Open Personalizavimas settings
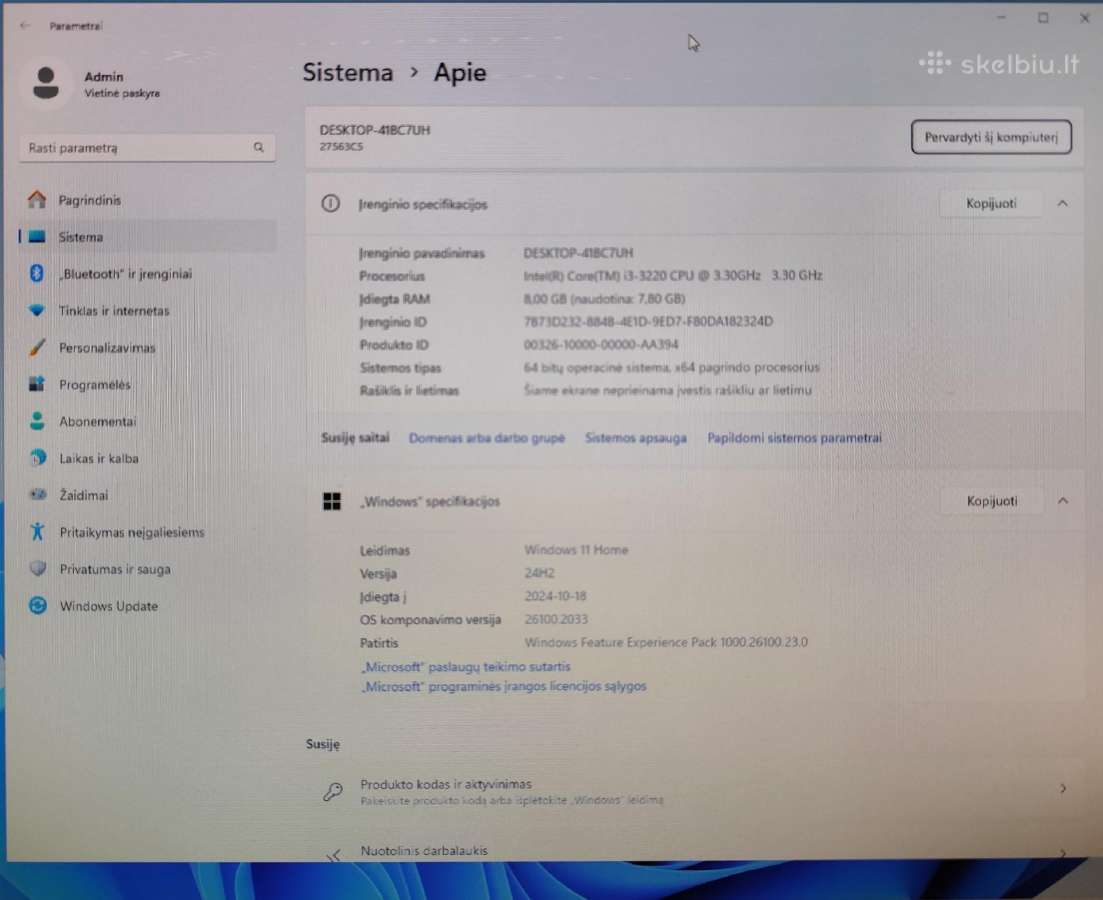1103x900 pixels. [x=148, y=348]
